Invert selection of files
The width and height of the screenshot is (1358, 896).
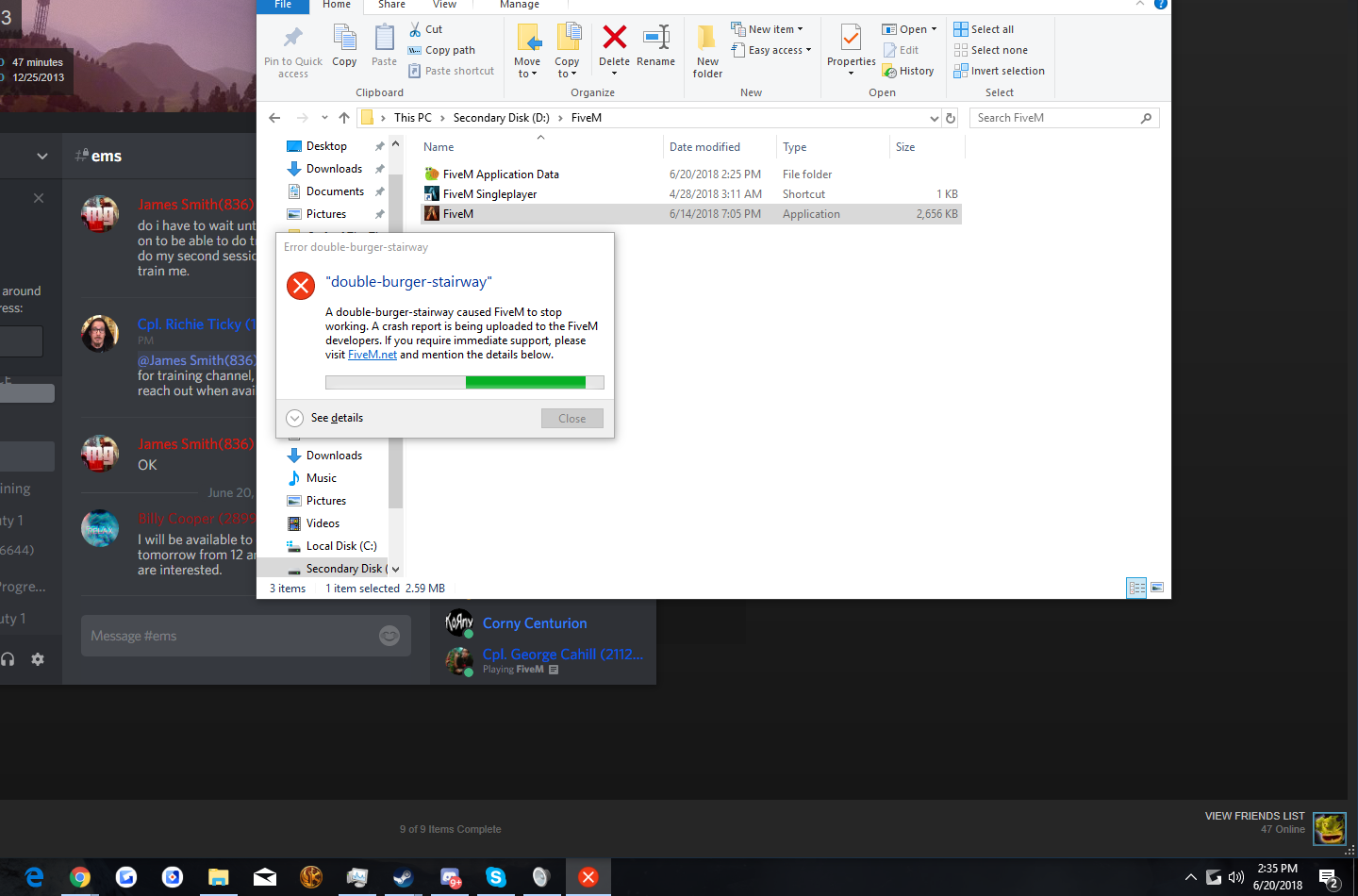click(999, 71)
